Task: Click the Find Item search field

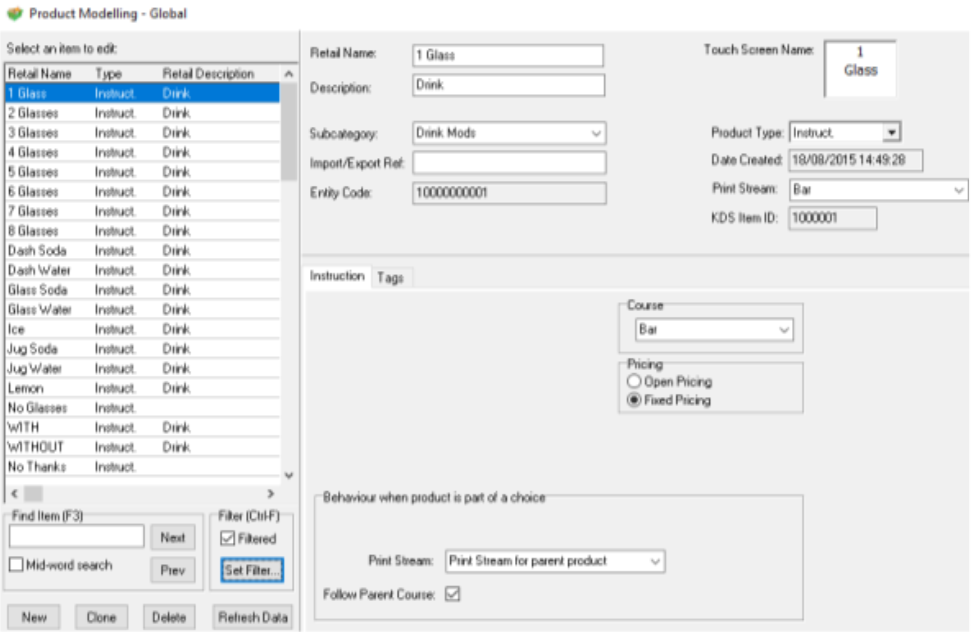Action: point(77,538)
